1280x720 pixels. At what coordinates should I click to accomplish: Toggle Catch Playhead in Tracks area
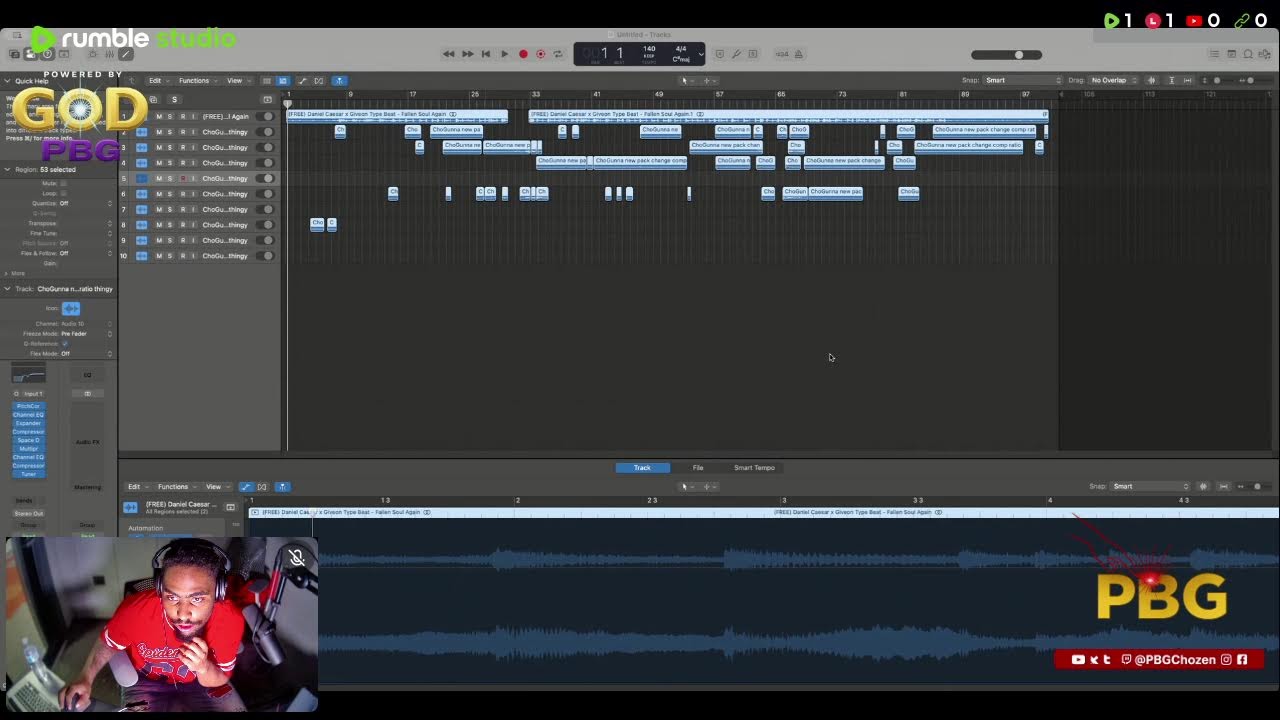click(339, 81)
